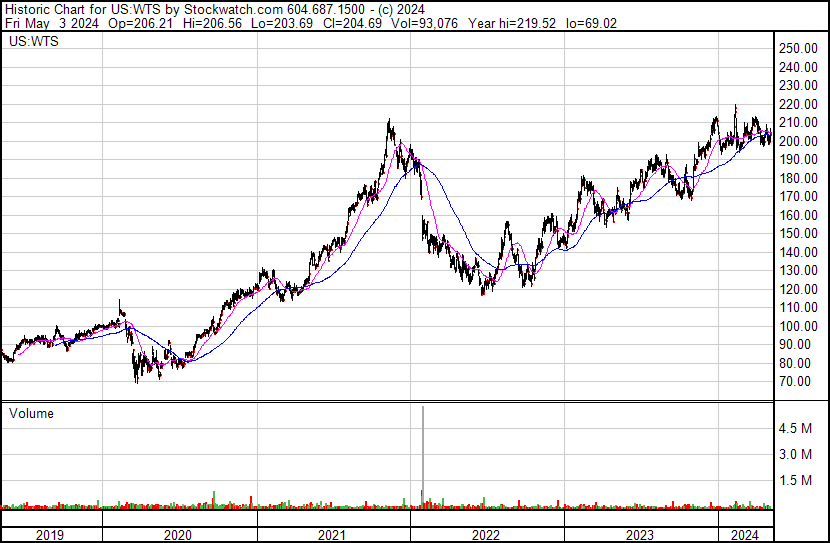
Task: Click the 4.5 M volume axis label
Action: 795,428
